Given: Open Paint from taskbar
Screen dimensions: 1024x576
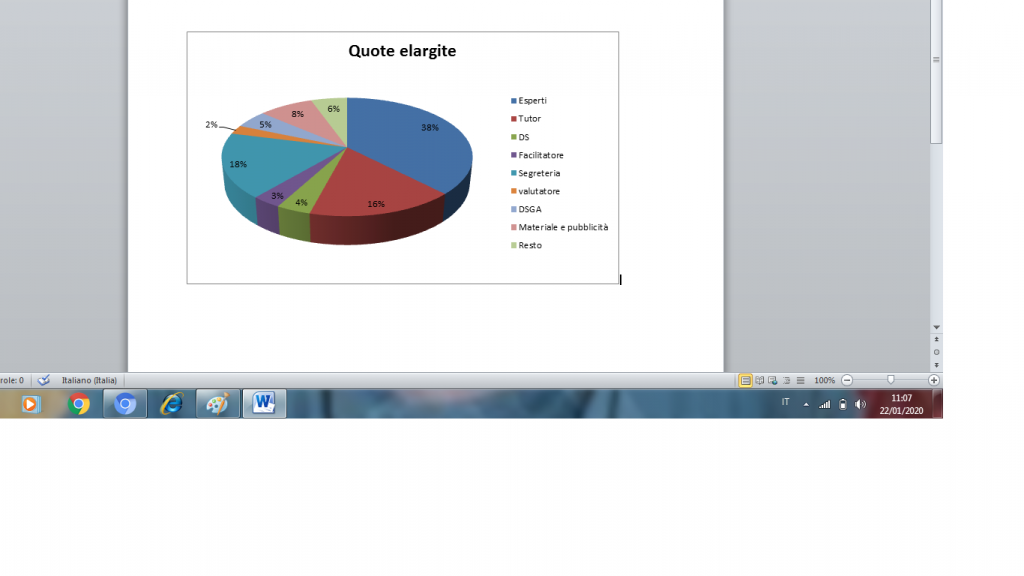Looking at the screenshot, I should coord(217,404).
